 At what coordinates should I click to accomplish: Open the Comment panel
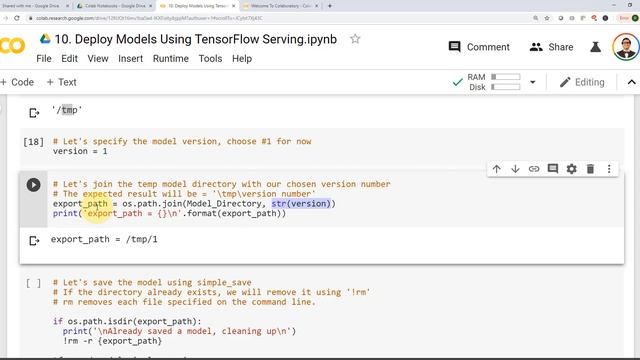tap(479, 47)
